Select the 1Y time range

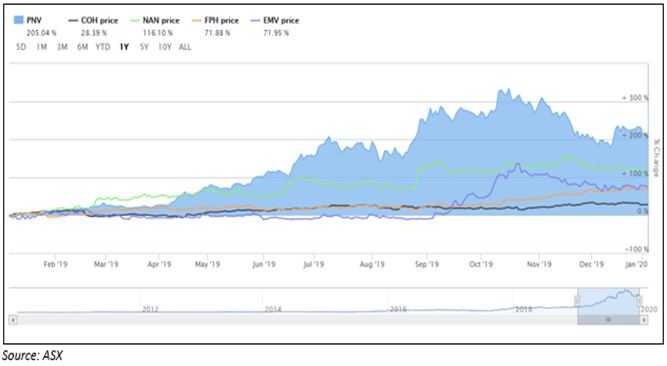point(124,47)
